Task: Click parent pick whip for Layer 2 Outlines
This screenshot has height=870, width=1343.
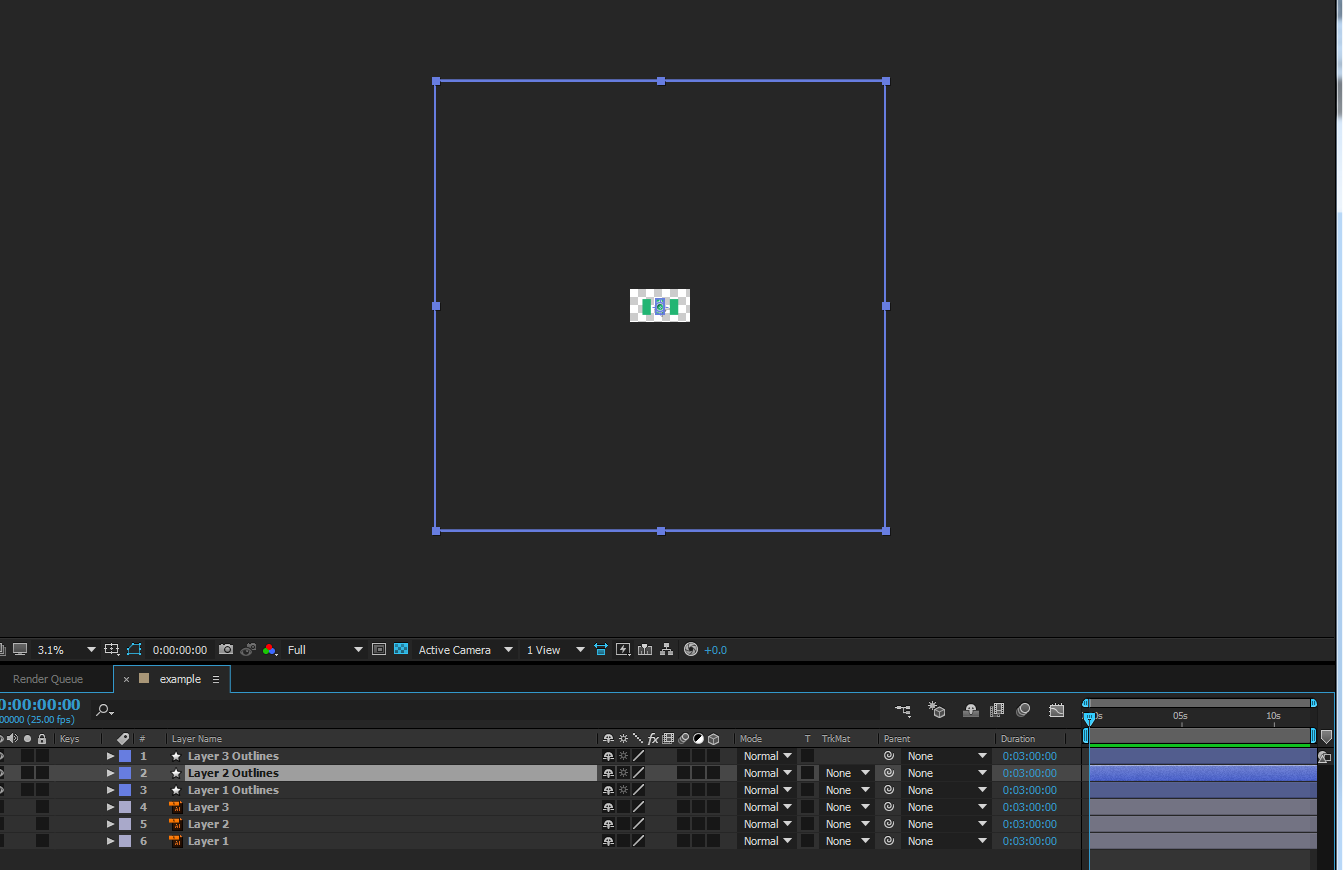Action: [x=888, y=773]
